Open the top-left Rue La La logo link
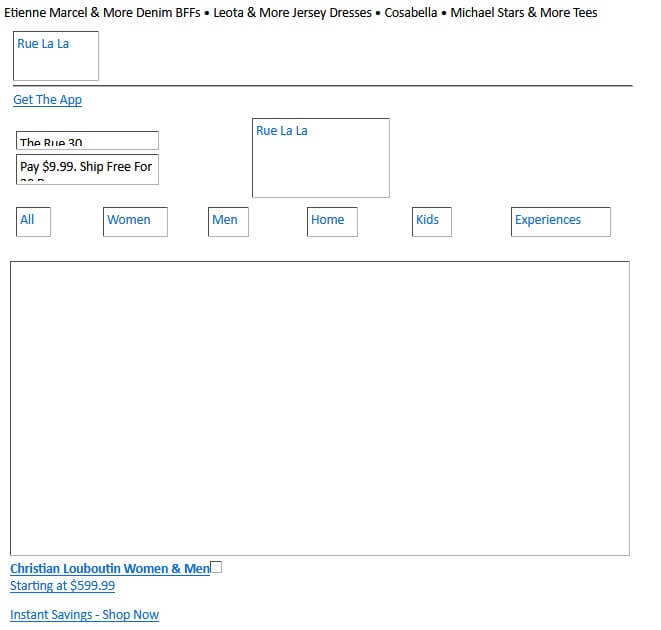 pos(56,56)
